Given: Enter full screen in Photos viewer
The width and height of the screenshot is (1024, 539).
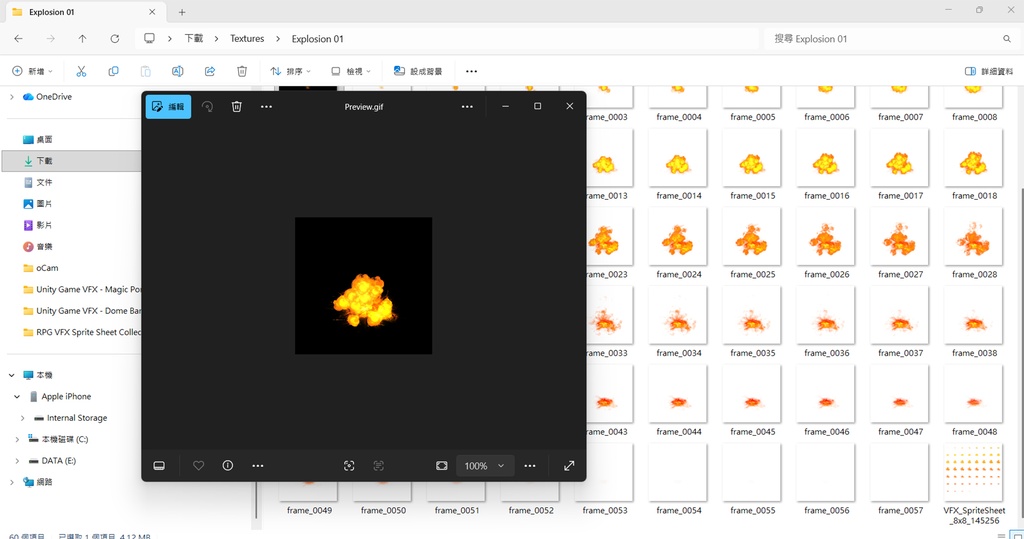Looking at the screenshot, I should [x=569, y=466].
